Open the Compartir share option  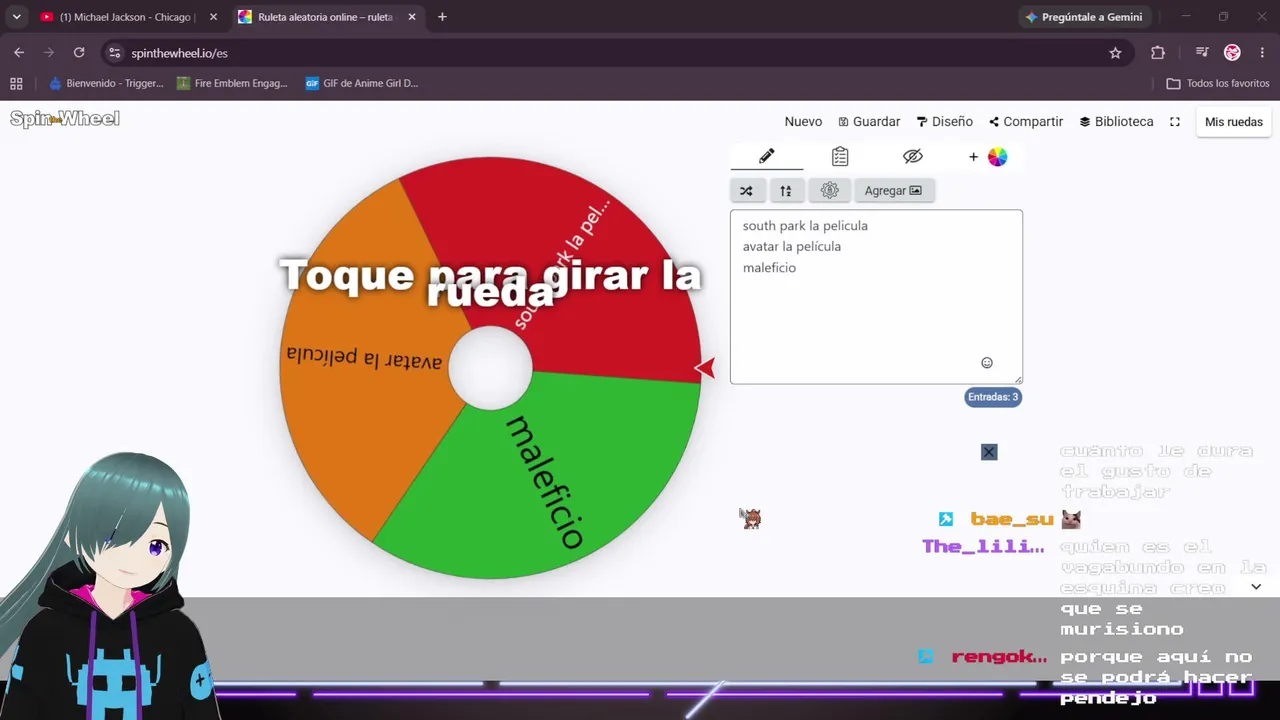point(1026,122)
